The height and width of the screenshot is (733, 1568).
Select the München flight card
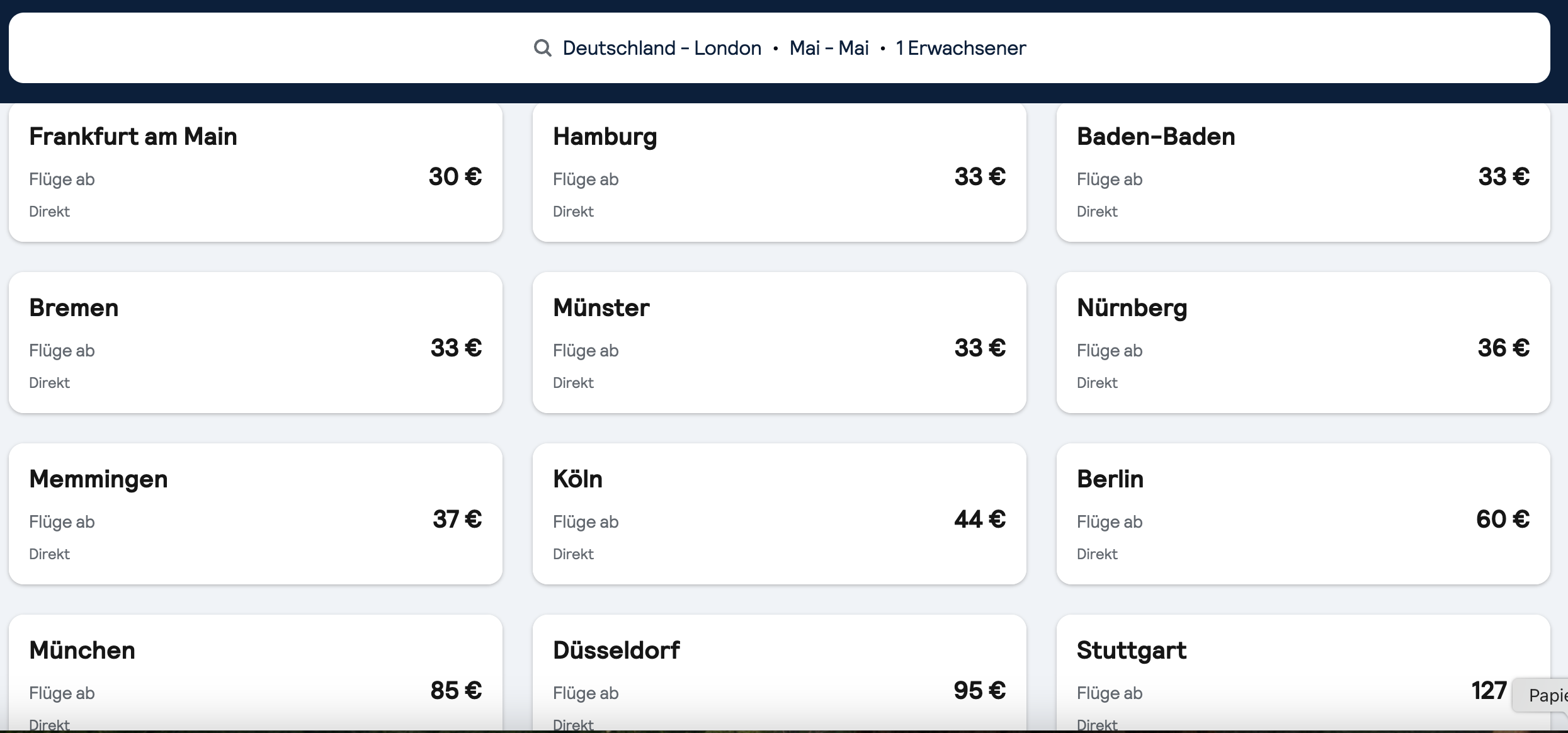256,673
